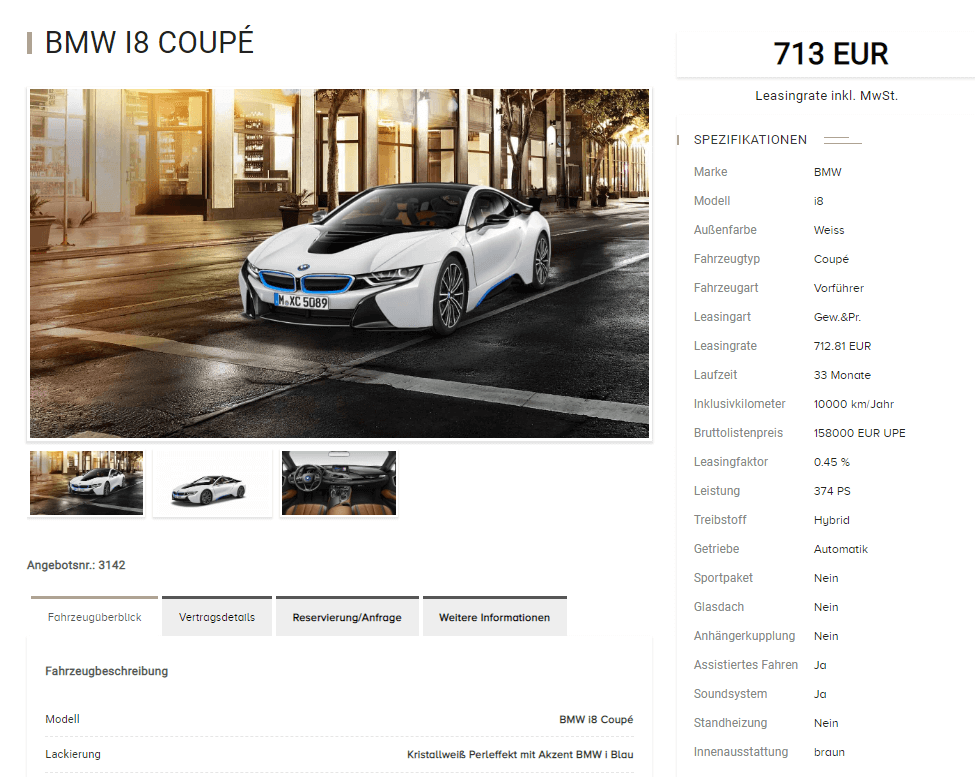Select the interior dashboard thumbnail
The height and width of the screenshot is (777, 975).
(x=339, y=483)
